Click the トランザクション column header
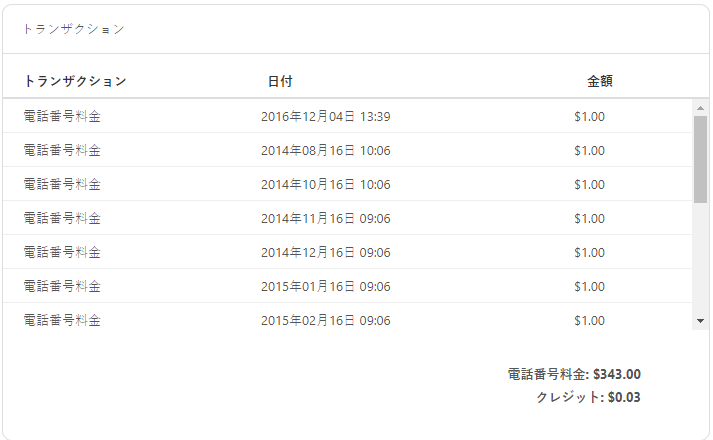The width and height of the screenshot is (713, 440). pyautogui.click(x=75, y=81)
